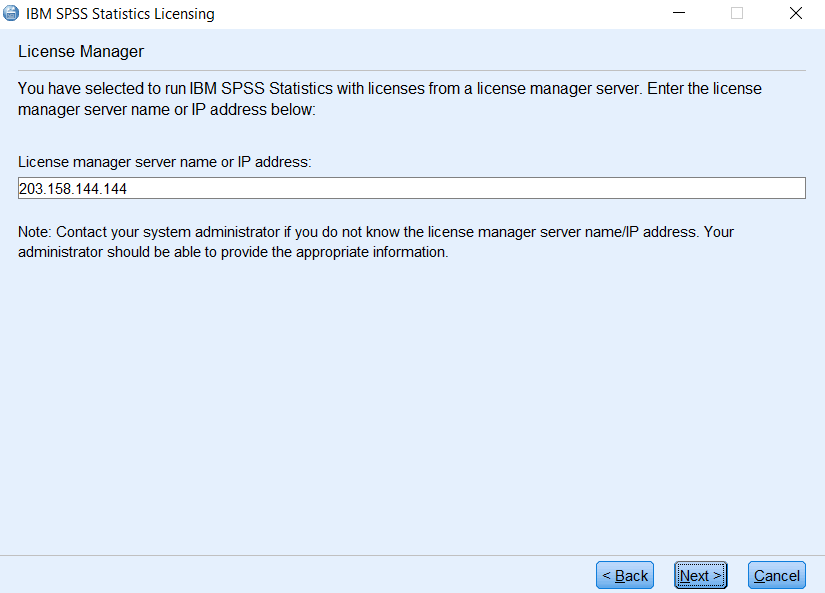Click the empty panel below the note text
The image size is (825, 593).
pos(411,405)
